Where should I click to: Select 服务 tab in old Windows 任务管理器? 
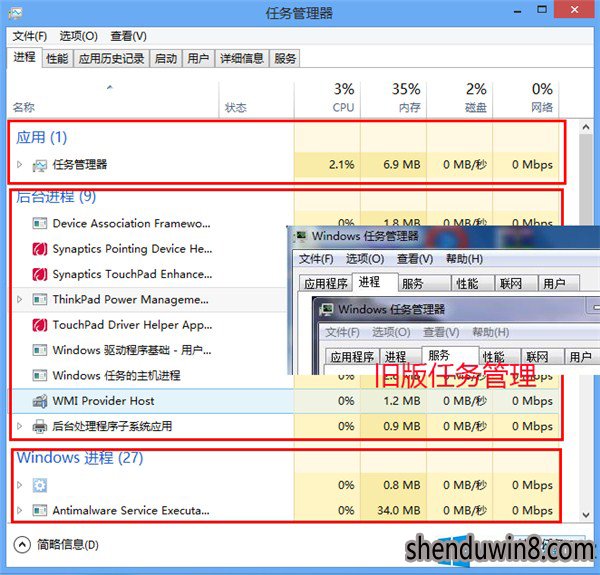tap(424, 283)
